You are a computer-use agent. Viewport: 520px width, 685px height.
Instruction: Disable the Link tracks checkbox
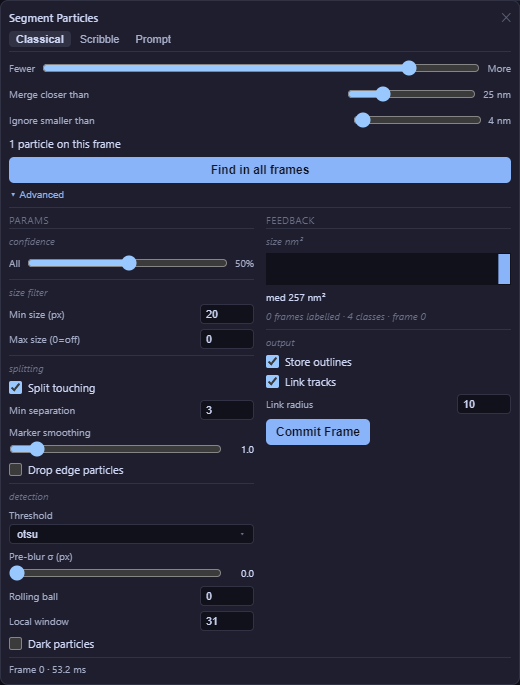pos(273,382)
